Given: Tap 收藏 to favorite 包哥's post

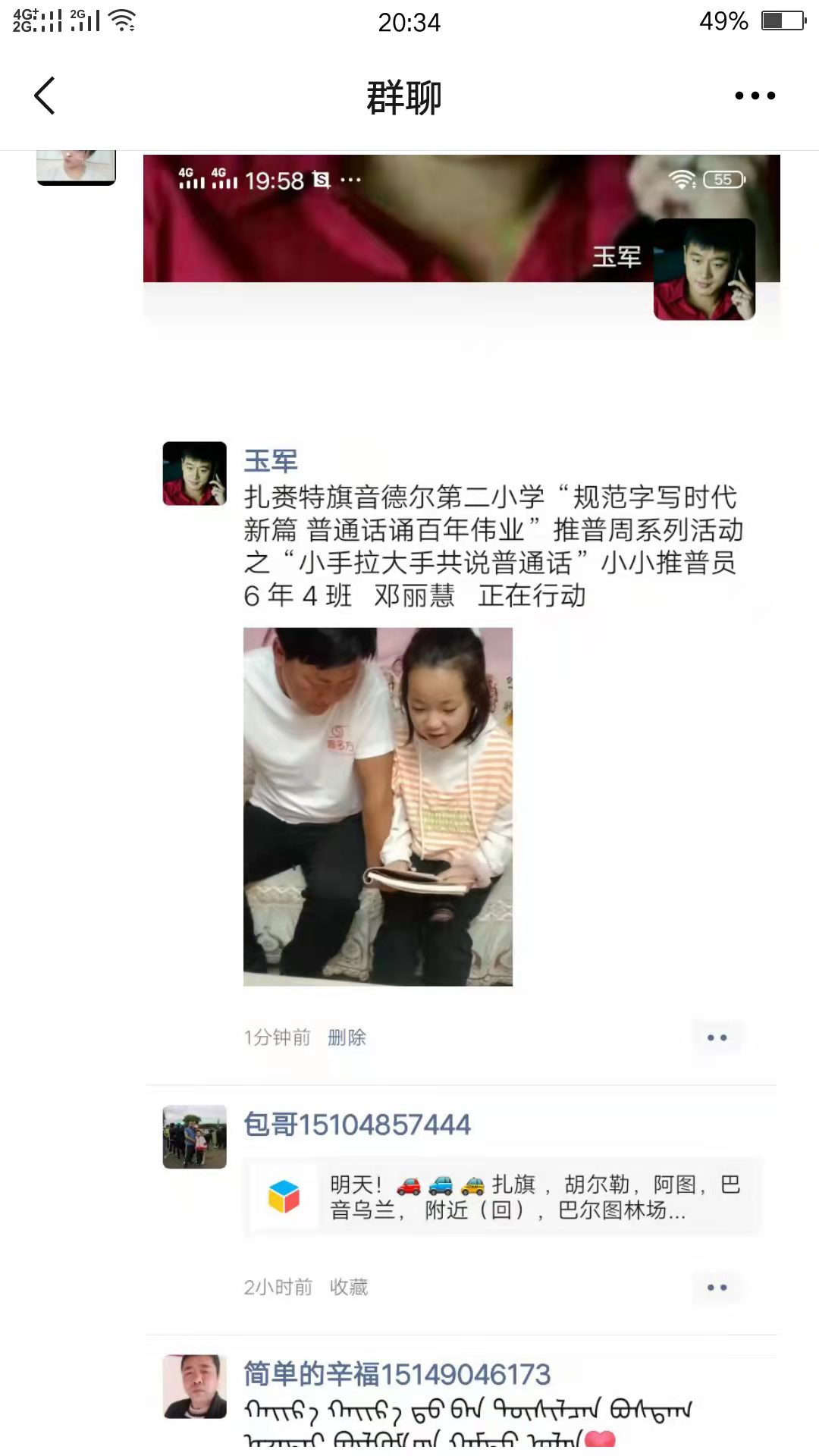Looking at the screenshot, I should coord(349,1287).
